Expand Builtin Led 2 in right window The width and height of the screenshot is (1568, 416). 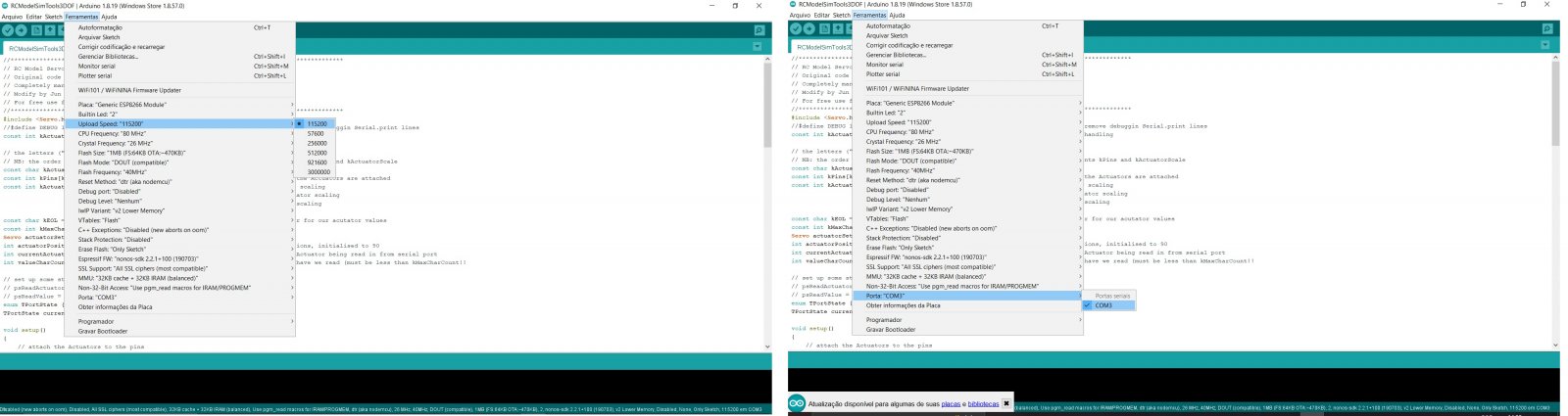pyautogui.click(x=967, y=113)
